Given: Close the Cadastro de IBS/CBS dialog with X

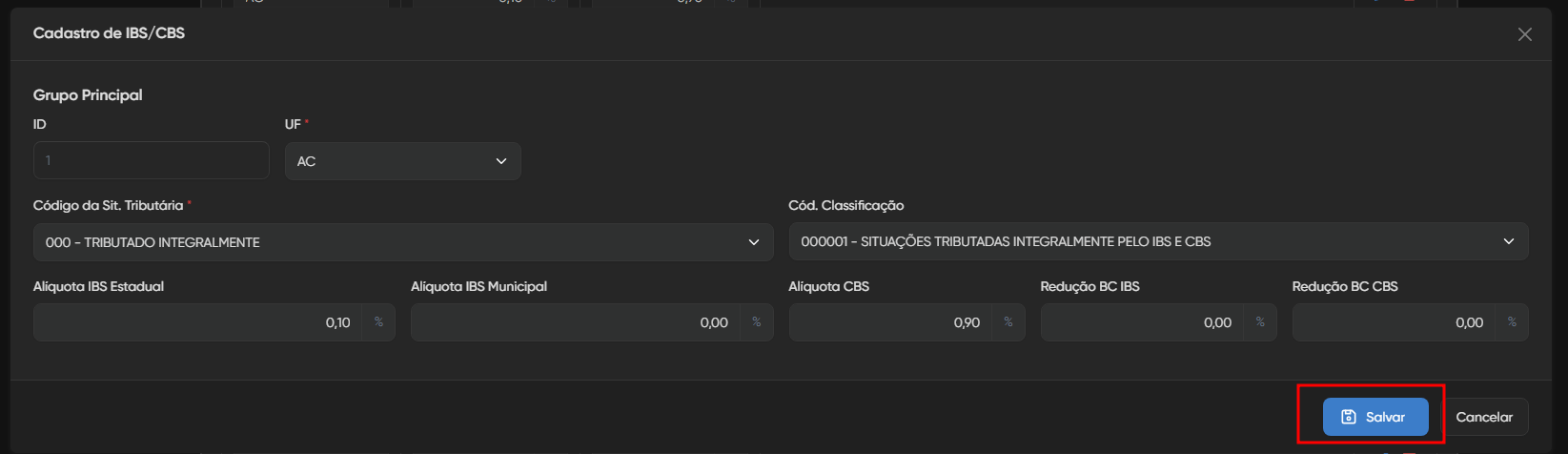Looking at the screenshot, I should pos(1525,34).
